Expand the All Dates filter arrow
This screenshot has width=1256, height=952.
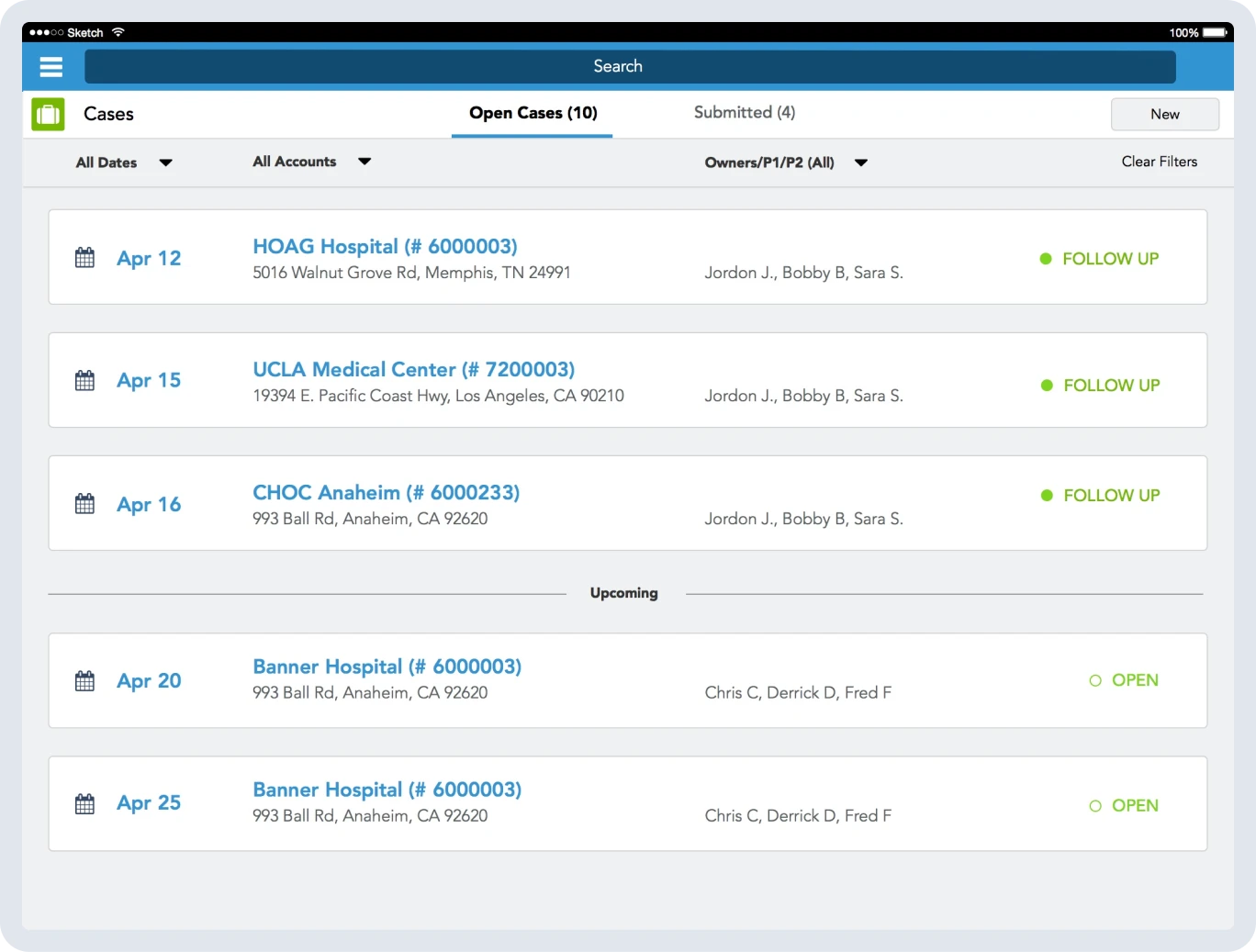pos(165,162)
